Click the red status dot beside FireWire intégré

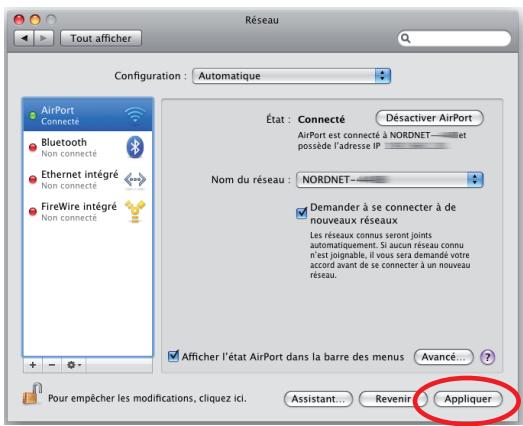click(33, 211)
